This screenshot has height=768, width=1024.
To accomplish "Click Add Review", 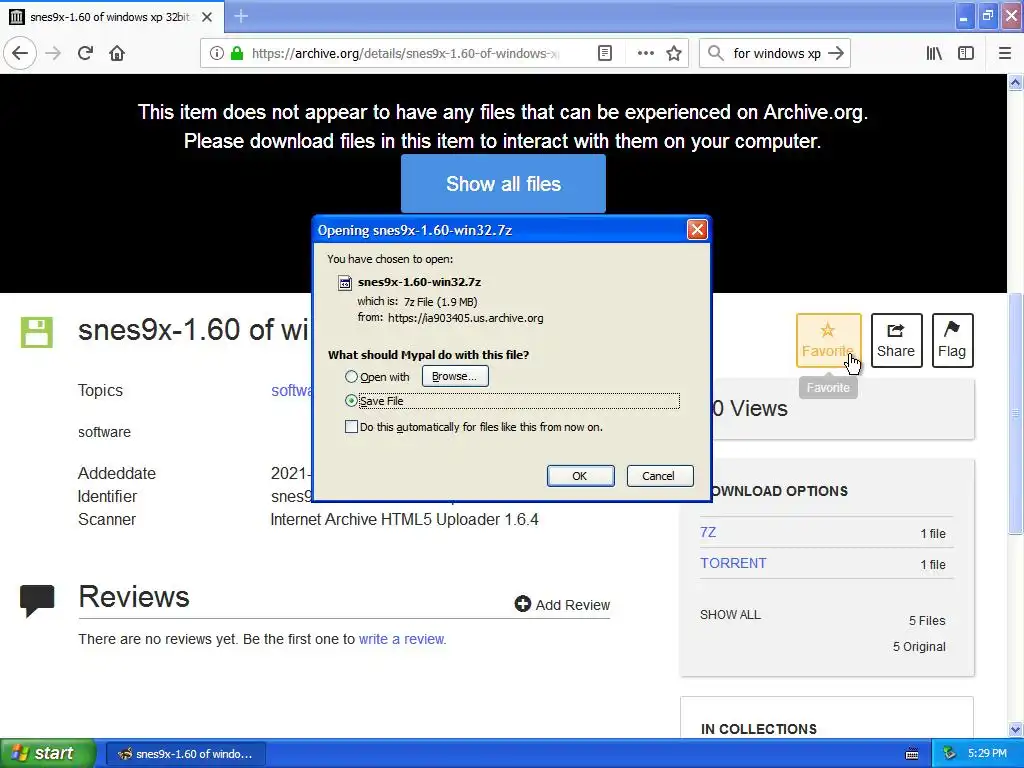I will click(562, 605).
